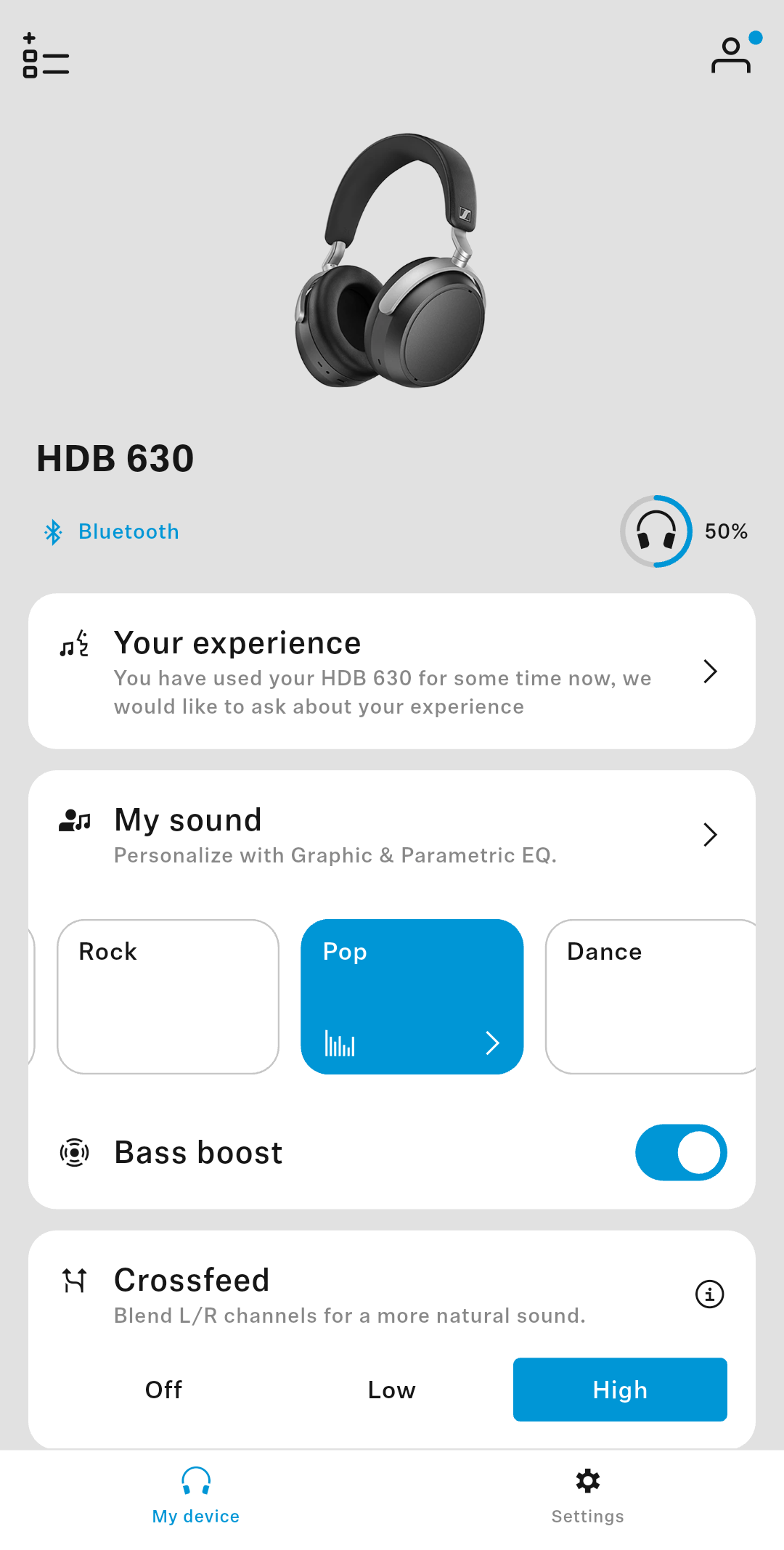Open Pop preset details chevron
The width and height of the screenshot is (784, 1550).
tap(492, 1043)
